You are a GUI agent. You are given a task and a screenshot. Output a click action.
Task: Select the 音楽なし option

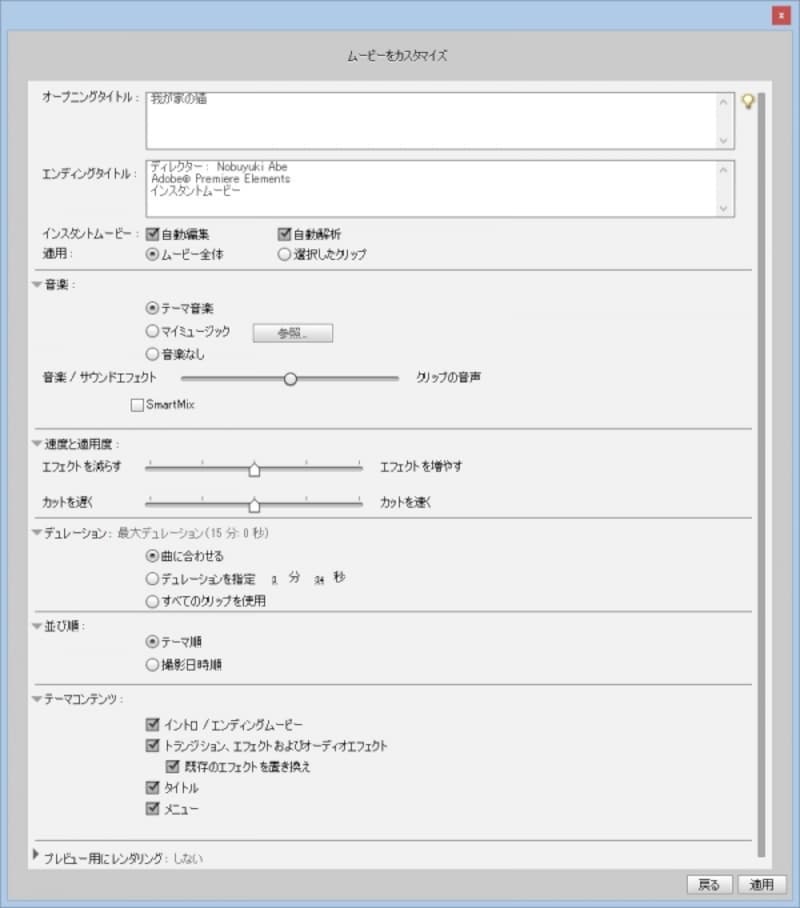pos(152,354)
